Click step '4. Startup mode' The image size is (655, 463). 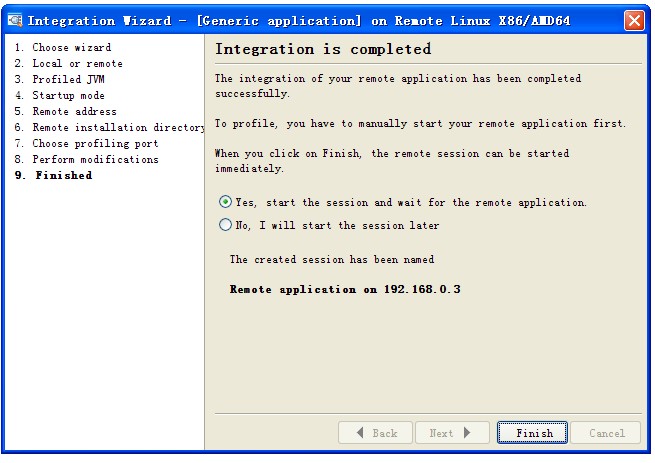(x=59, y=95)
